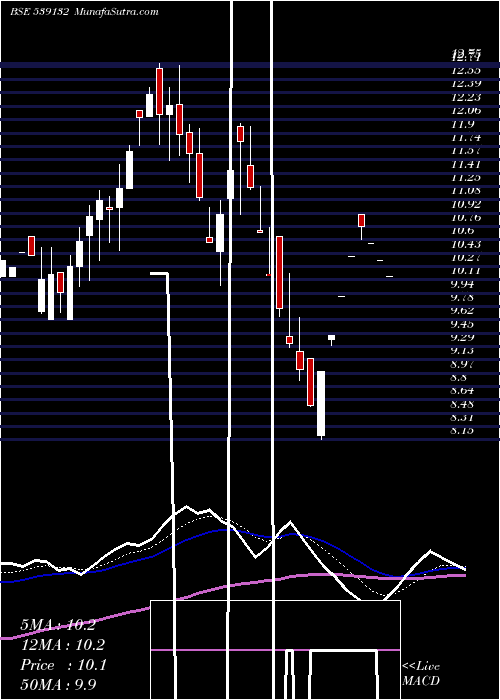Select the 8.15 price axis label

pos(462,431)
